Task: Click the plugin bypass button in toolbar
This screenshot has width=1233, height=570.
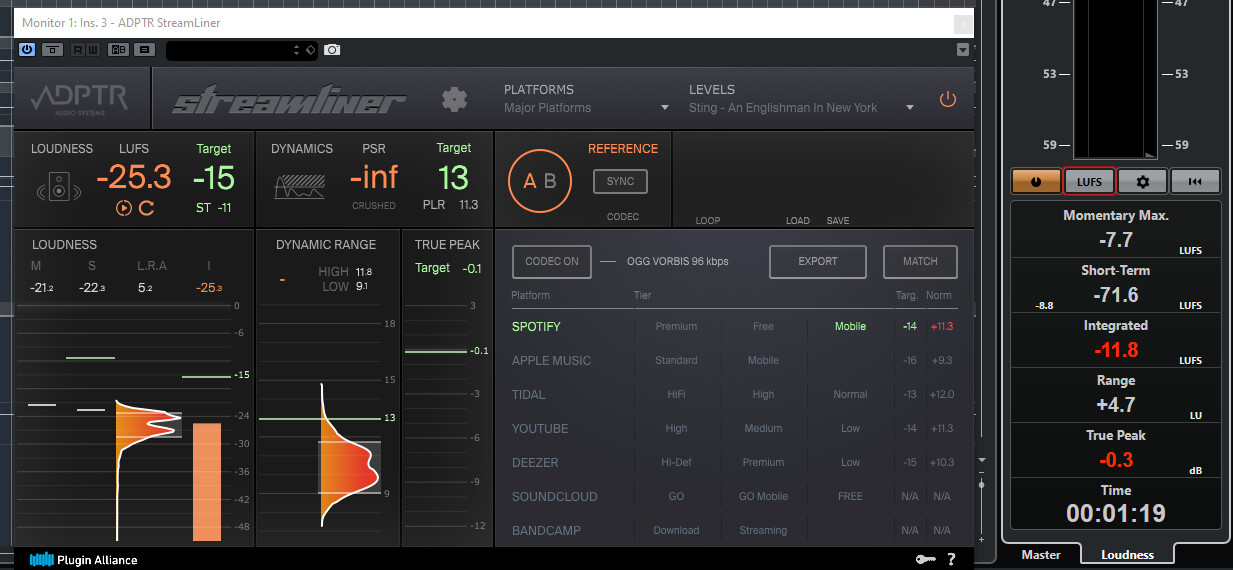Action: point(52,49)
